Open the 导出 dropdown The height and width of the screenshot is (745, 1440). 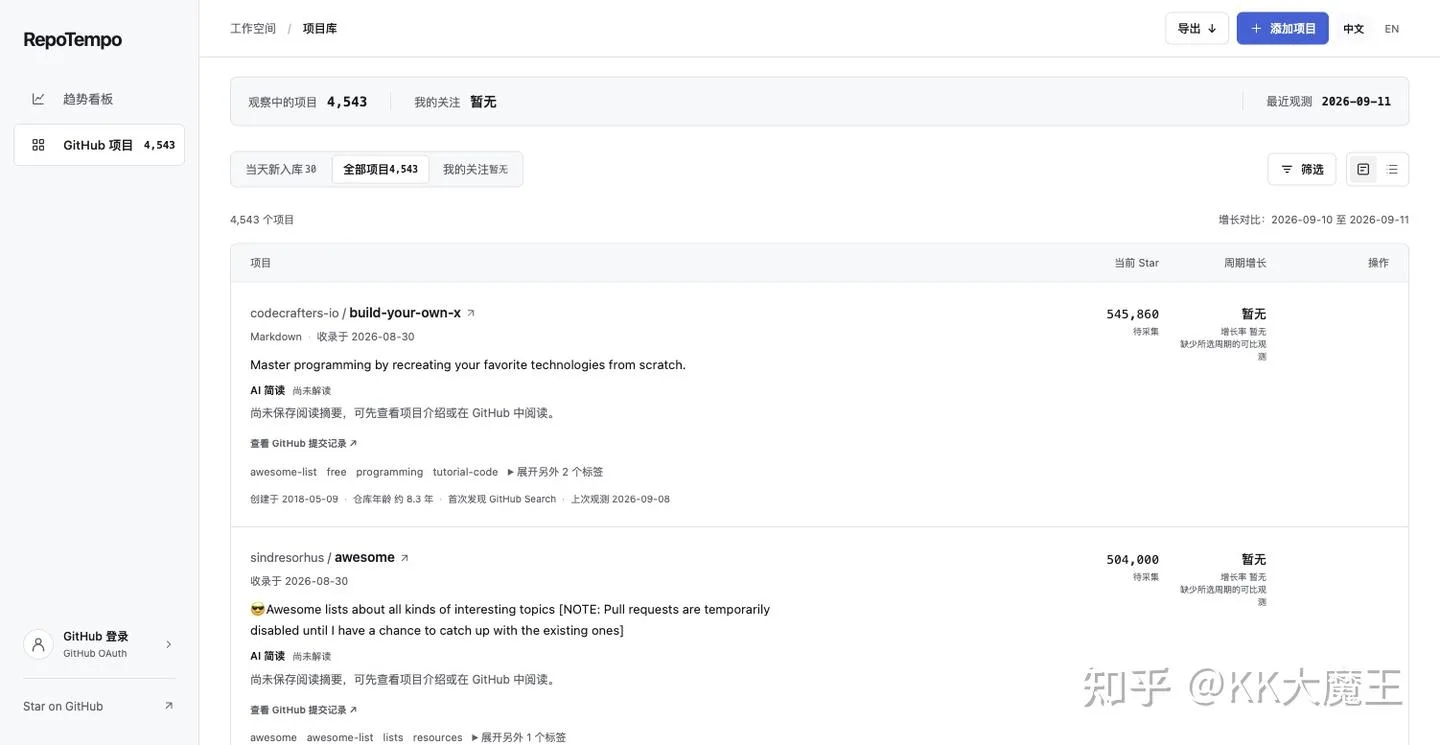coord(1197,28)
